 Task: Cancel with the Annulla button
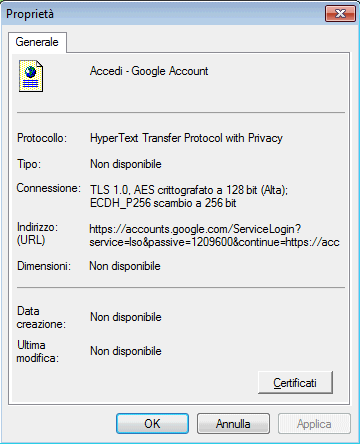(x=233, y=424)
